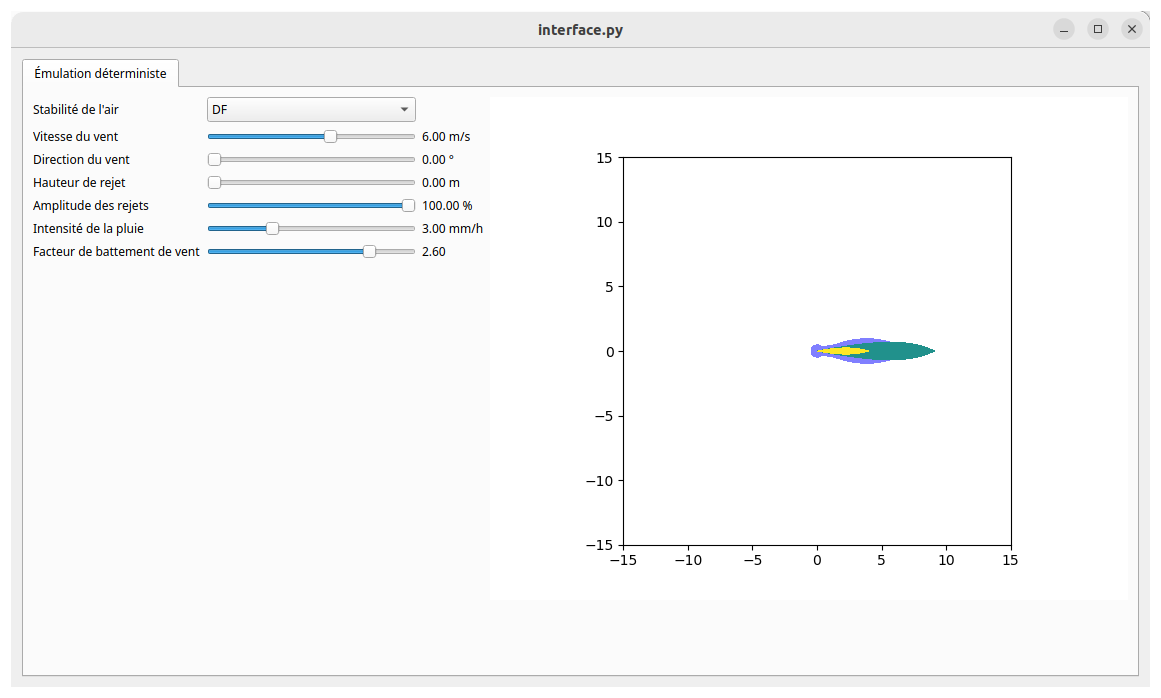1161x698 pixels.
Task: Click the Direction du vent slider handle
Action: tap(214, 159)
